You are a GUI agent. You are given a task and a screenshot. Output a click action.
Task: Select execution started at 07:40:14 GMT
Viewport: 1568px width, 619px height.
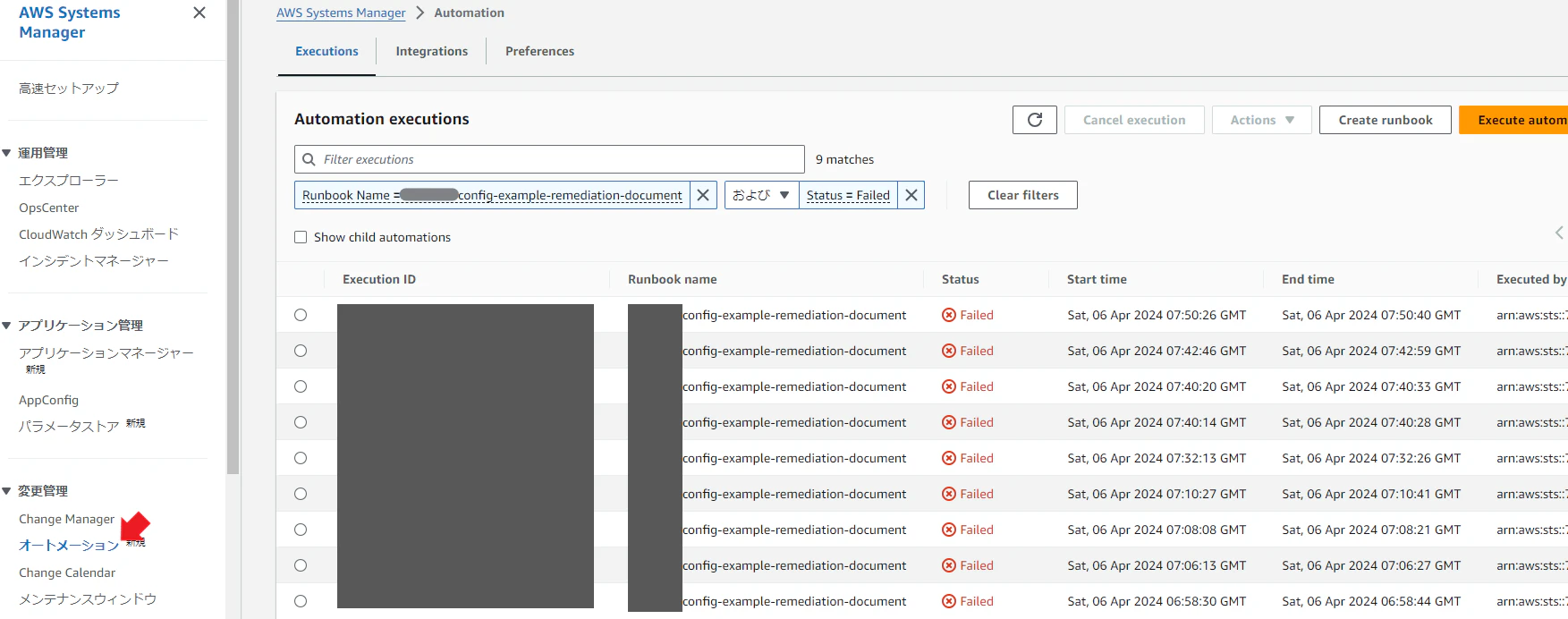[x=301, y=422]
